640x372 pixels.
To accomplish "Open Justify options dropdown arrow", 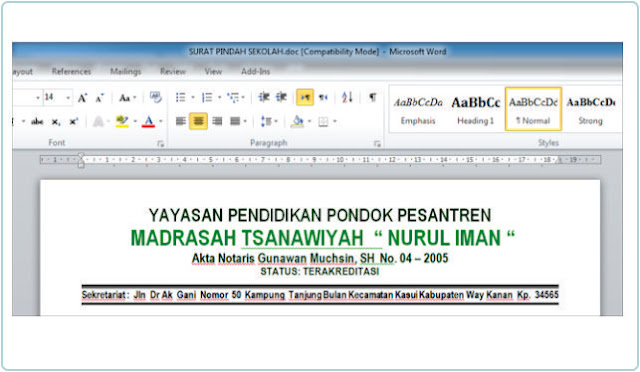I will click(245, 121).
